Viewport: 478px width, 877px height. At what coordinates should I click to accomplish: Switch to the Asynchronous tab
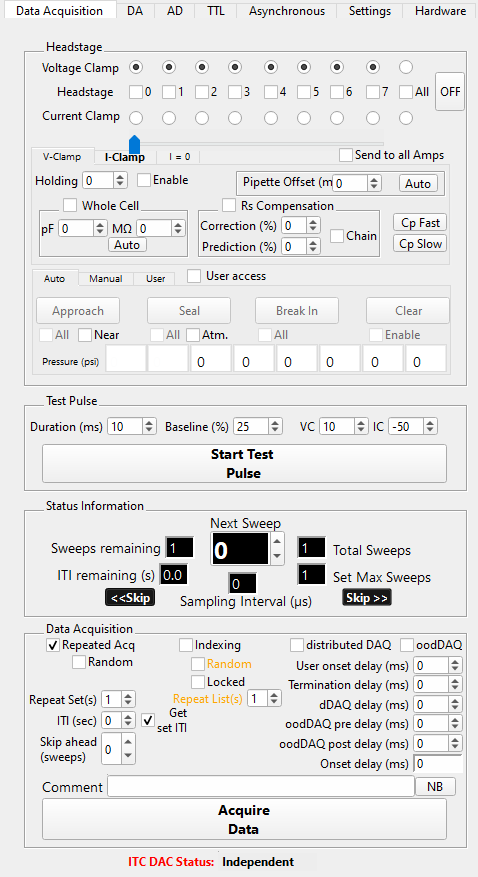(287, 11)
